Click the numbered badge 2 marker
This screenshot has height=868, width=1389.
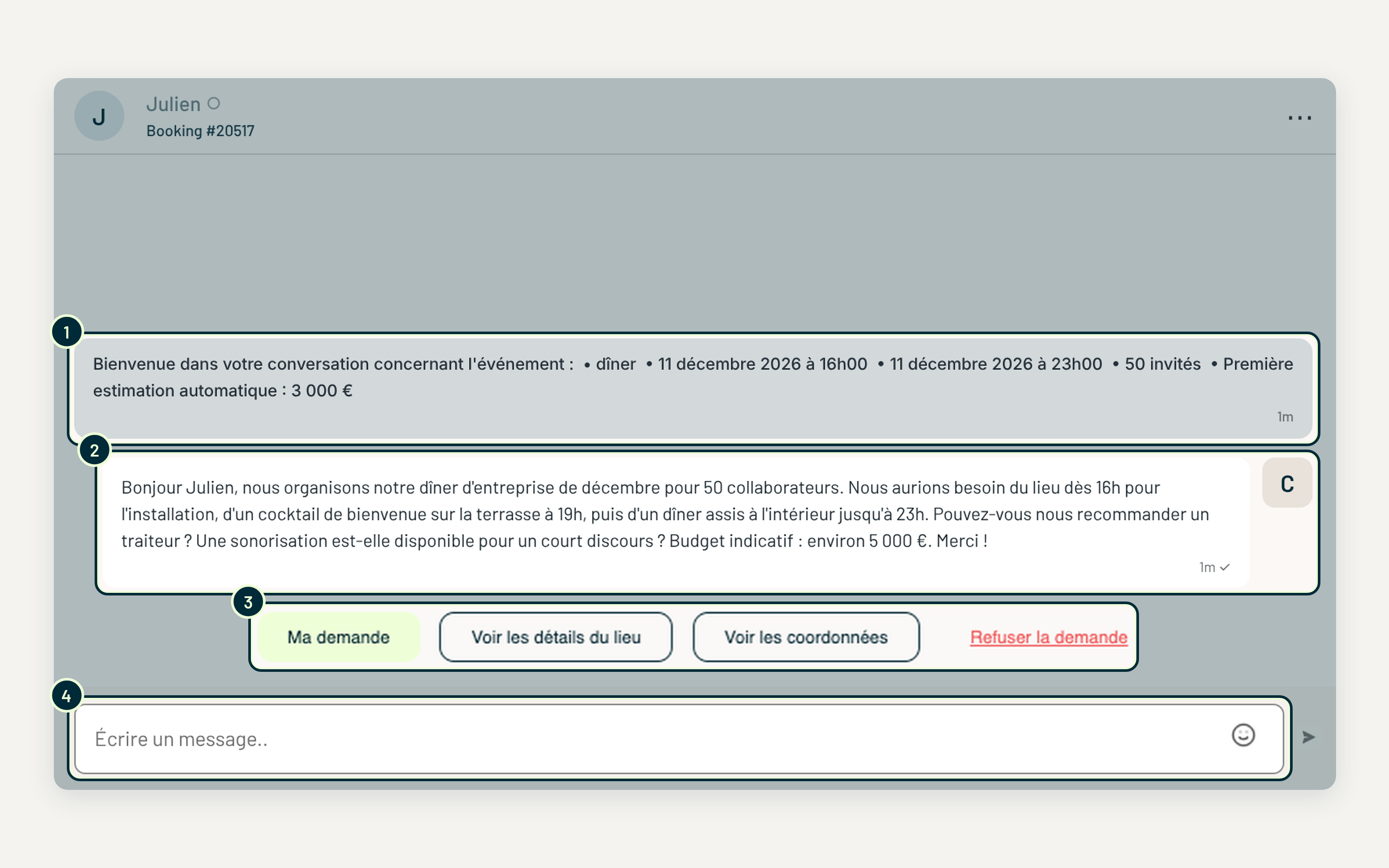95,450
